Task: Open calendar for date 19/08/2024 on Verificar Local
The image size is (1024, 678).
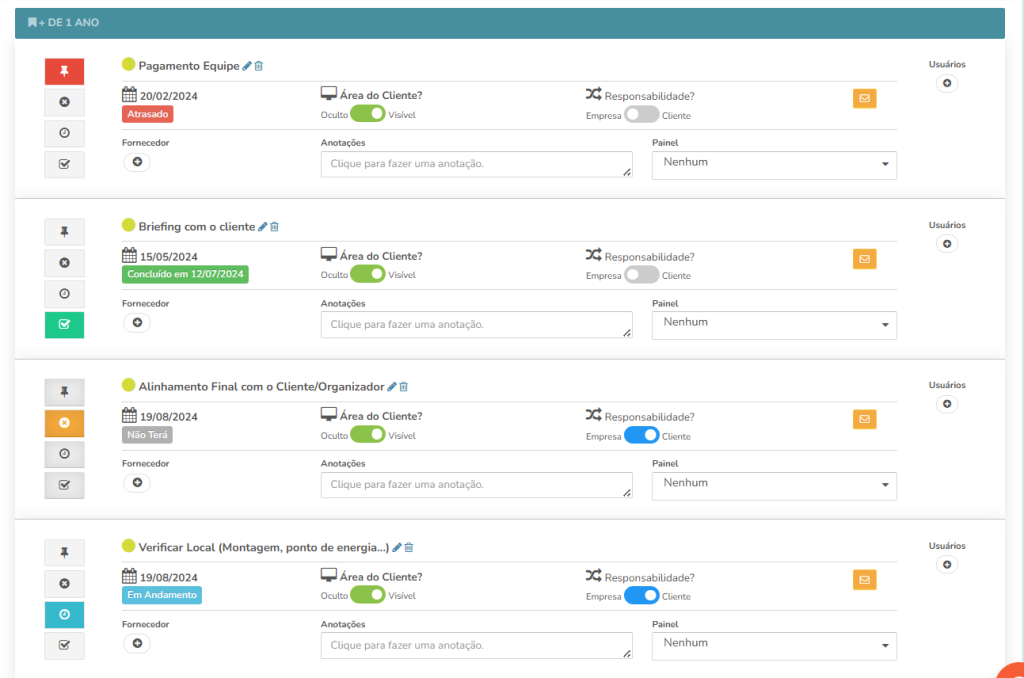Action: point(129,577)
